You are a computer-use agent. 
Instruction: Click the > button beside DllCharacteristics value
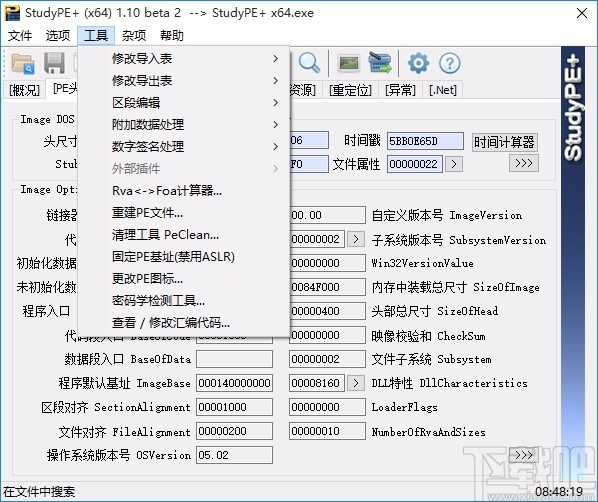[356, 383]
